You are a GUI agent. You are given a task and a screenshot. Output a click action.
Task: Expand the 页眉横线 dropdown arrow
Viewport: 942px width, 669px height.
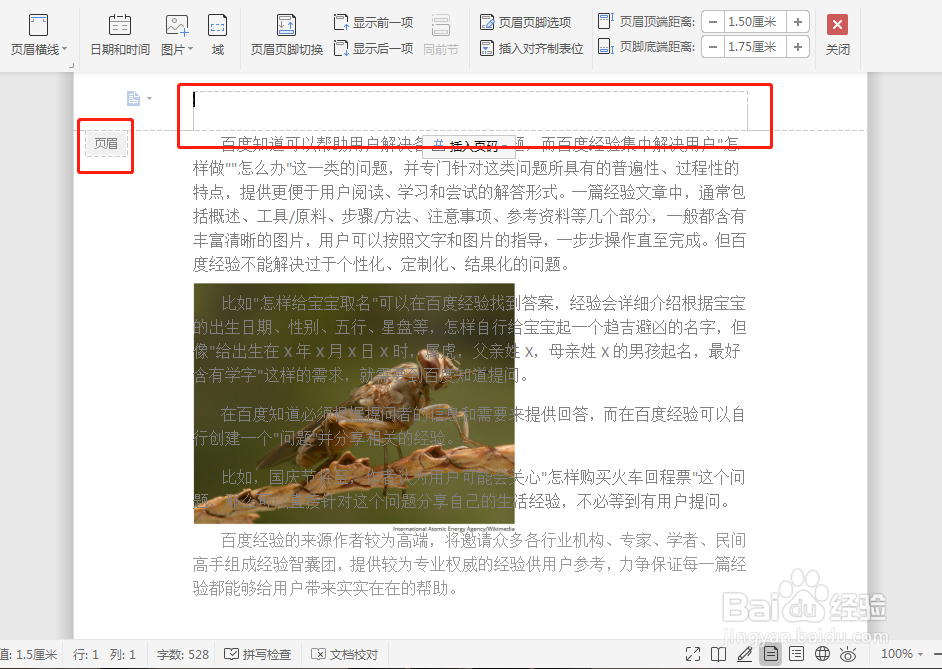pyautogui.click(x=64, y=49)
